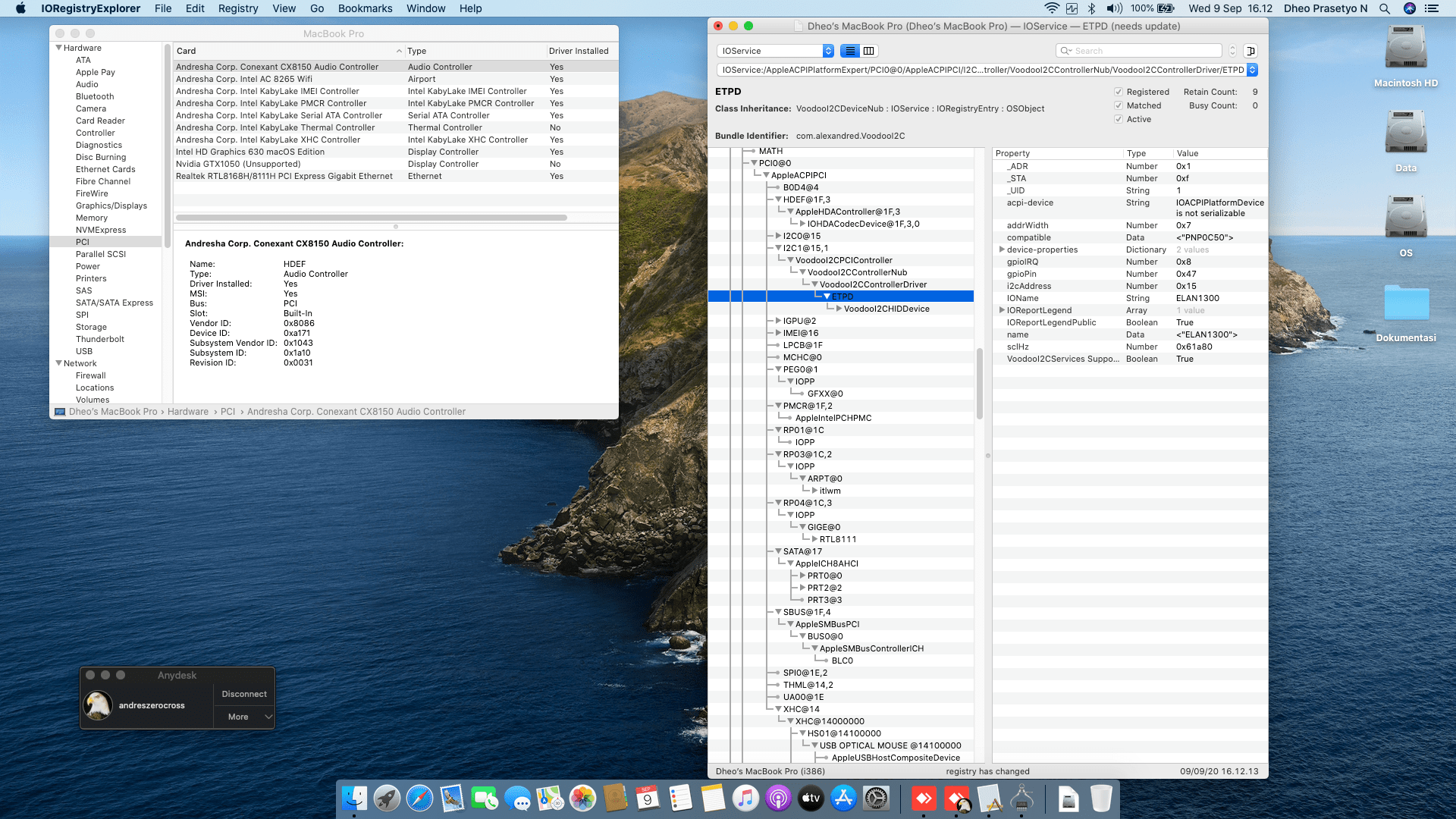Open the Bookmarks menu
The width and height of the screenshot is (1456, 819).
pos(365,8)
